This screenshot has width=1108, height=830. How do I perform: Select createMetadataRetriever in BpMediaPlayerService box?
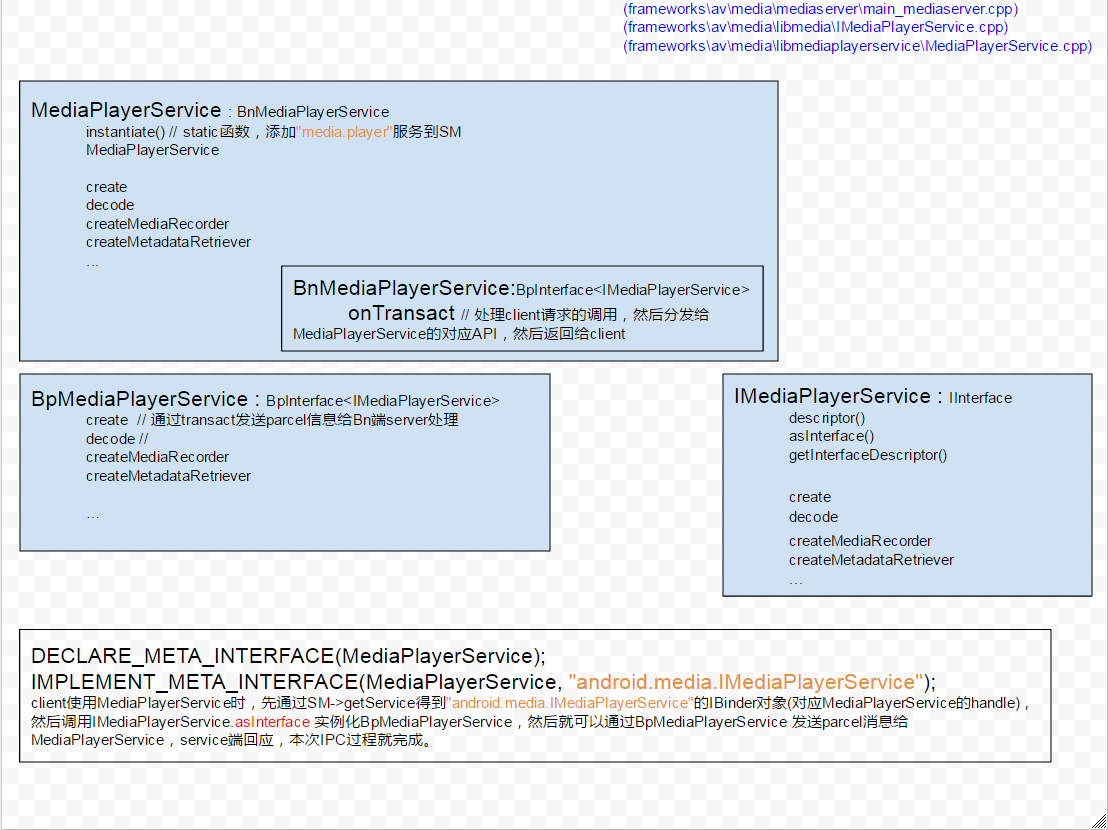168,476
